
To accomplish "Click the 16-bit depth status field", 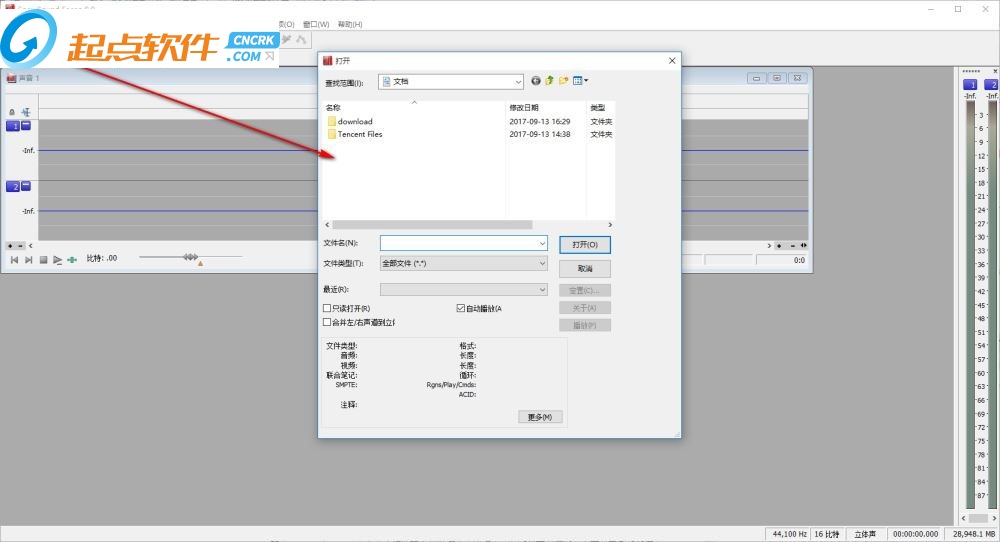I will pyautogui.click(x=827, y=534).
